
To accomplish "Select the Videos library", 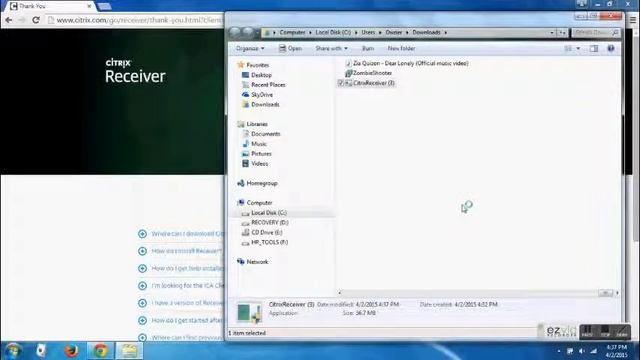I will pyautogui.click(x=260, y=164).
